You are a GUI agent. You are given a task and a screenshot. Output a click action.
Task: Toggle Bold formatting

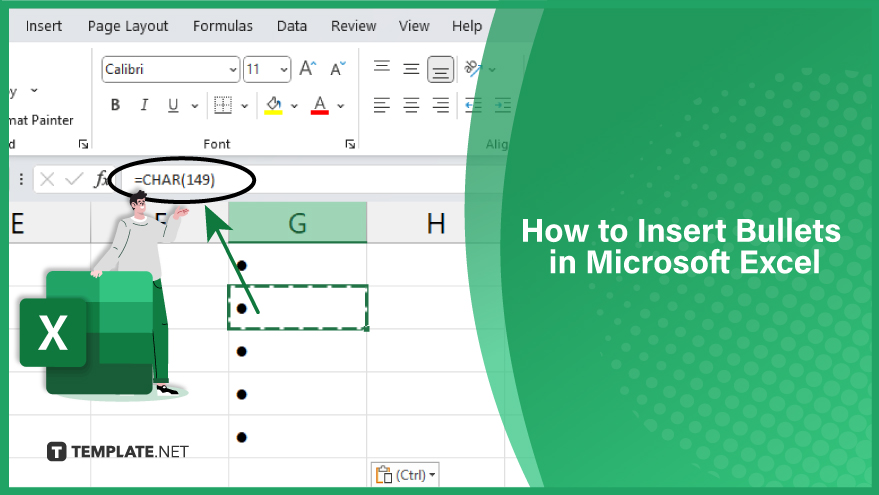pyautogui.click(x=115, y=105)
